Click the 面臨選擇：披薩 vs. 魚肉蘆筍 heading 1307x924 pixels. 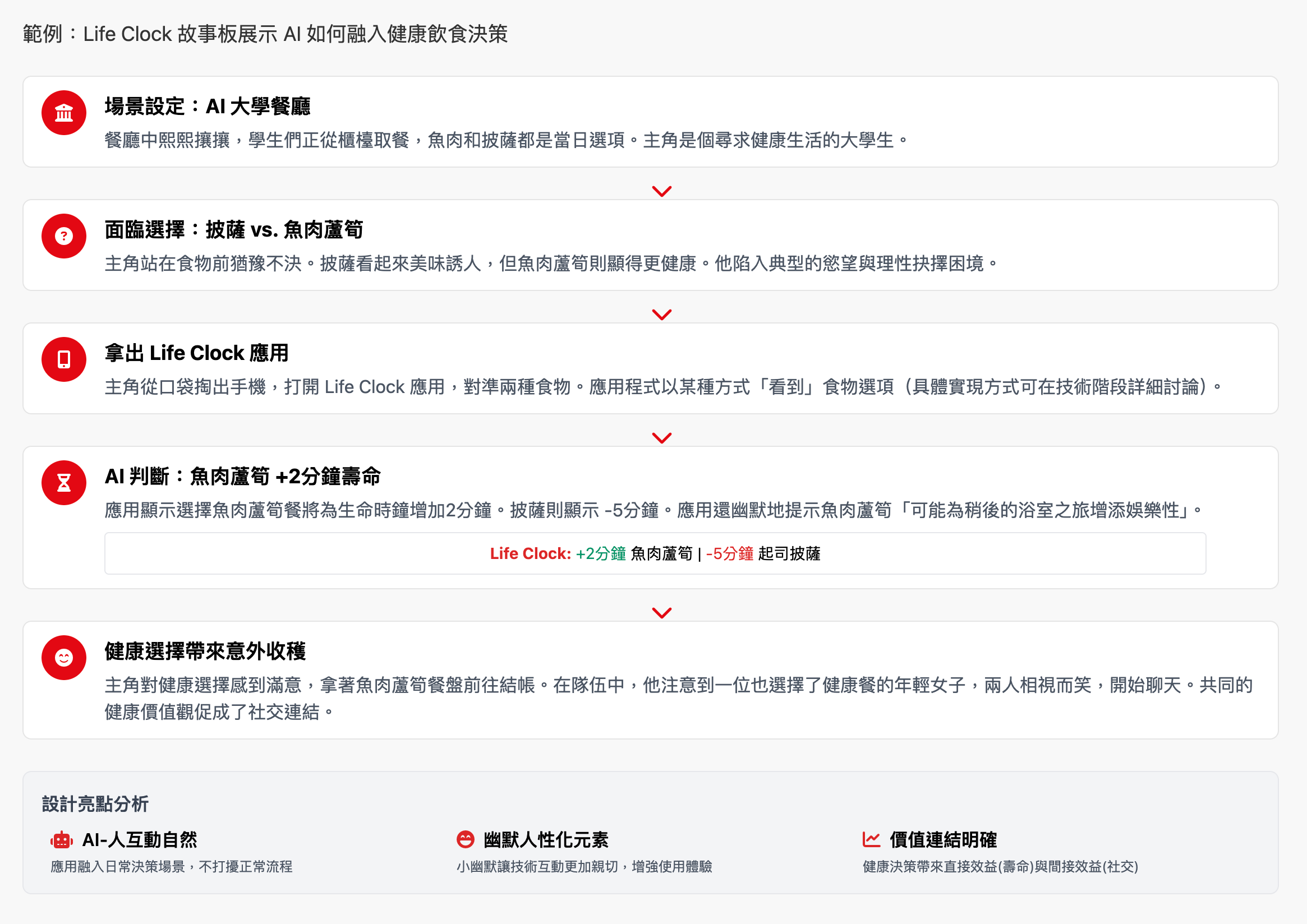233,230
